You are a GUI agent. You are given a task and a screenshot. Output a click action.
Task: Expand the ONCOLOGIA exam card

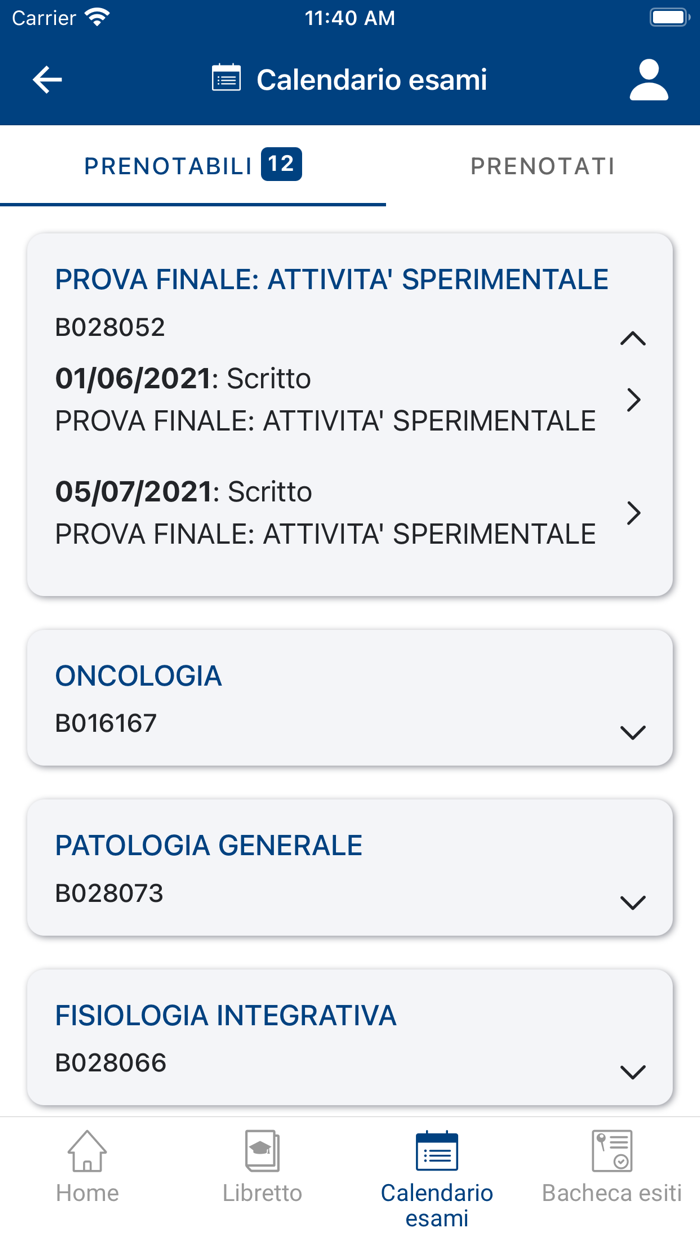(x=633, y=732)
